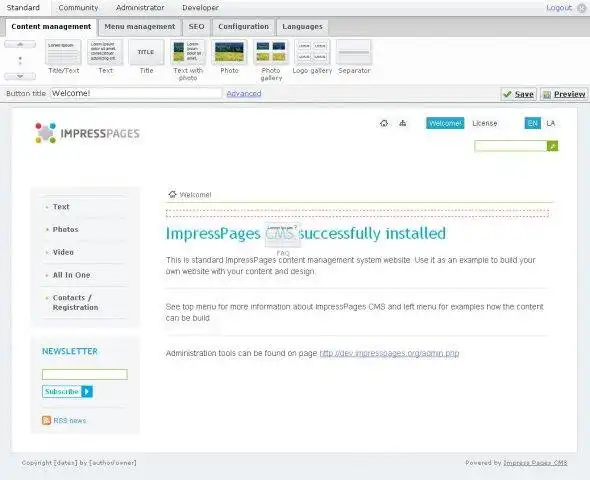Screen dimensions: 590x480
Task: Switch site language to EN
Action: click(532, 123)
